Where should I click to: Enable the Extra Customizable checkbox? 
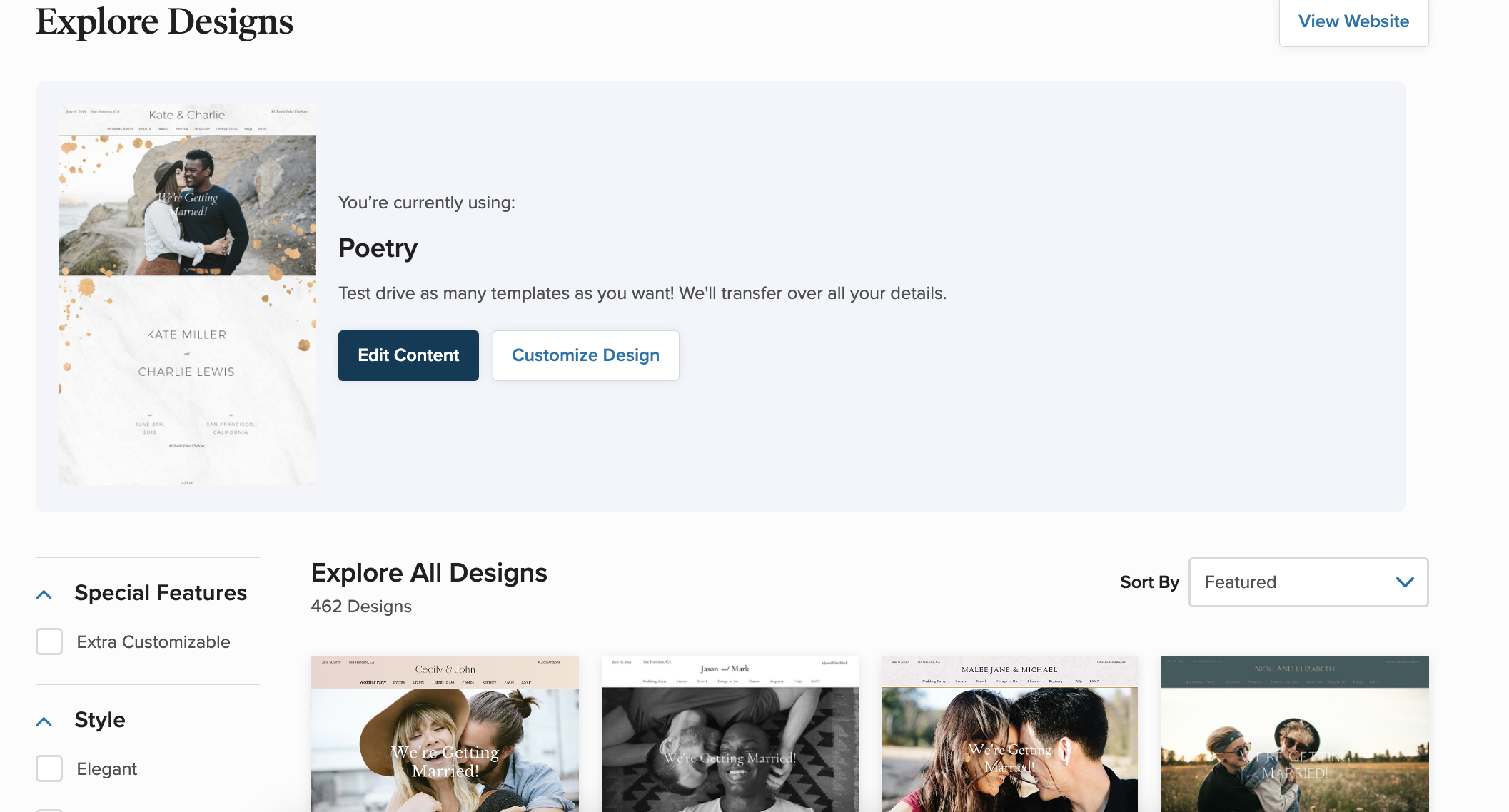click(49, 641)
